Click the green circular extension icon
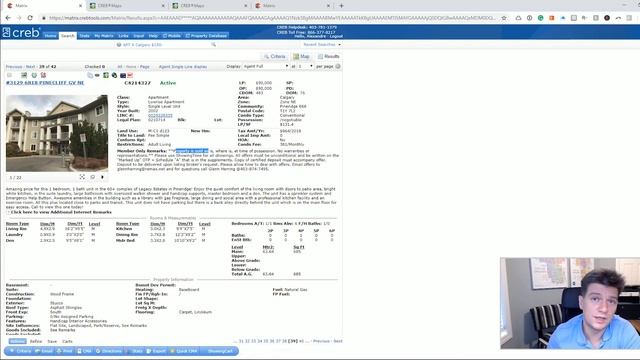 (x=540, y=18)
